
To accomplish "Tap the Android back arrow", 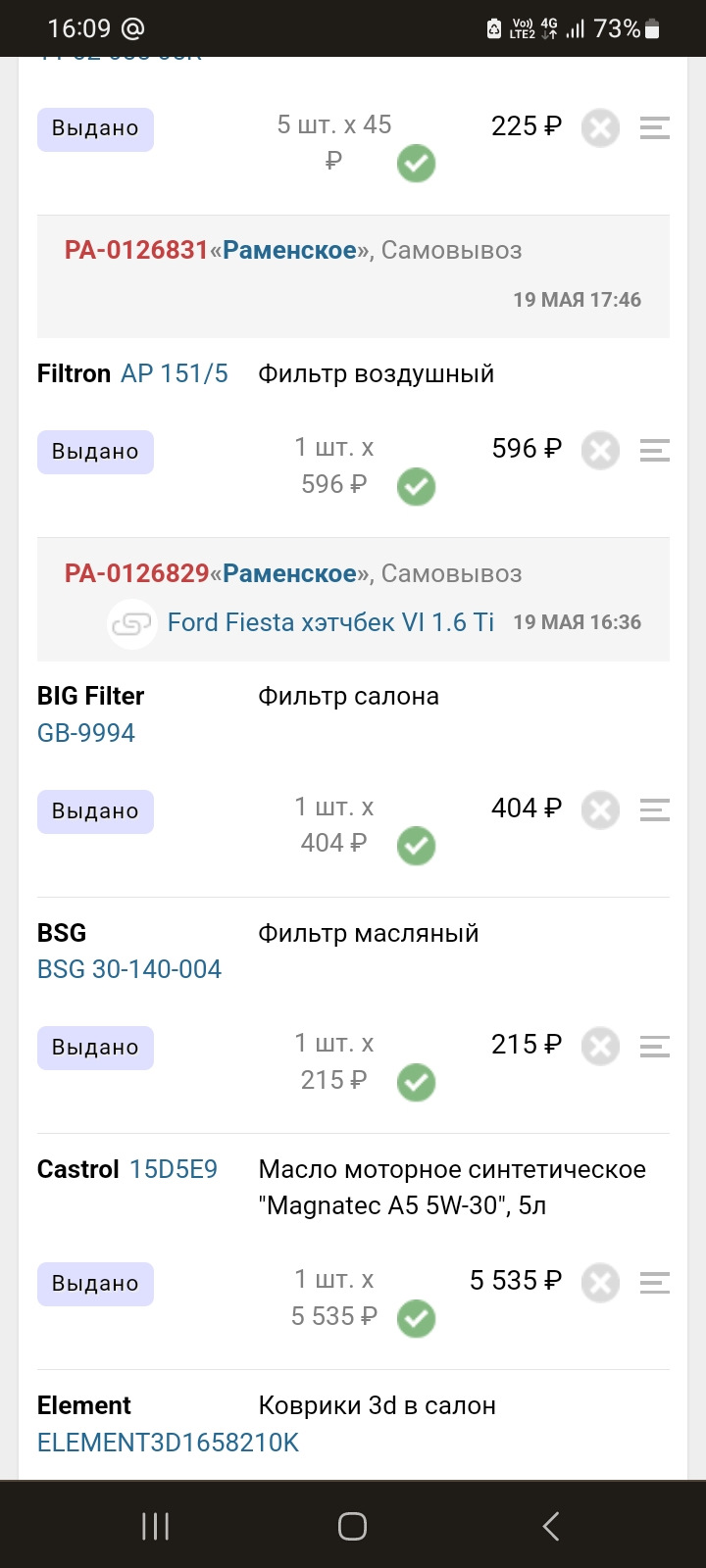I will (x=550, y=1525).
